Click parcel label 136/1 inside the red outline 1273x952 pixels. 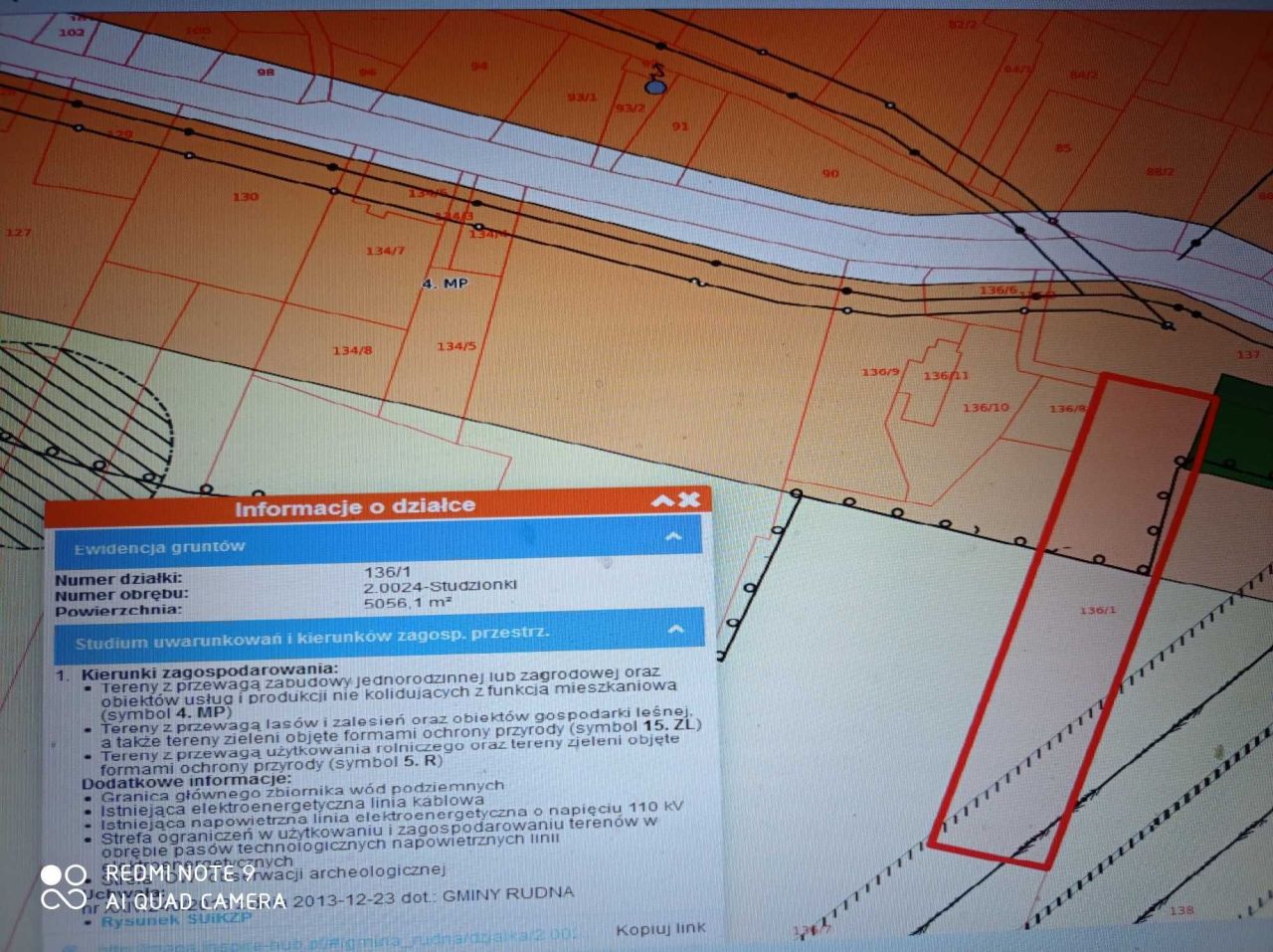pos(1098,610)
